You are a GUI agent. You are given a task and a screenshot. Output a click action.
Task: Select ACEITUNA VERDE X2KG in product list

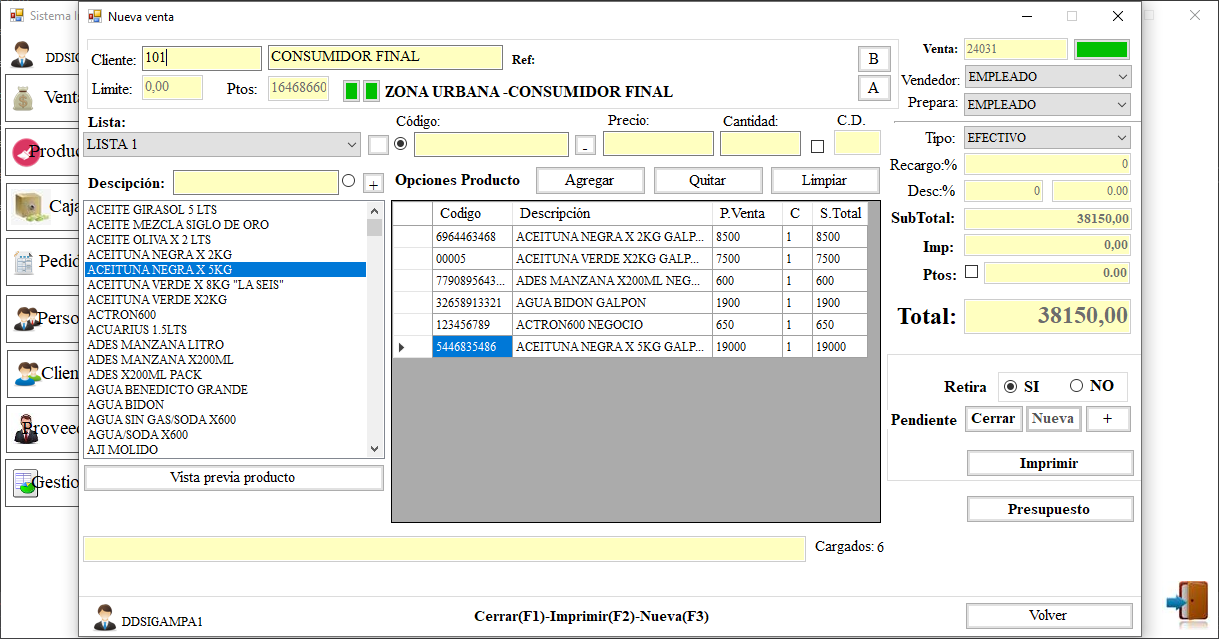(x=226, y=300)
